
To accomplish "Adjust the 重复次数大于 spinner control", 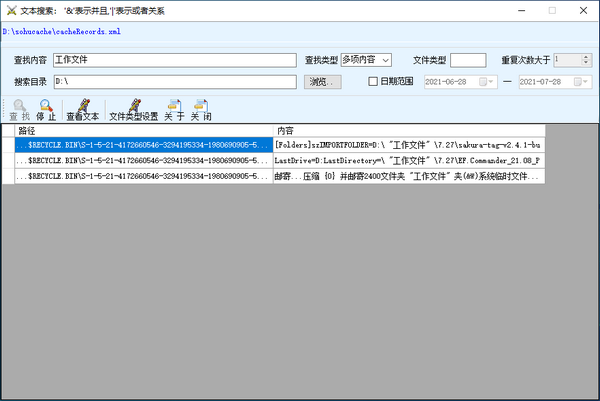I will coord(588,60).
